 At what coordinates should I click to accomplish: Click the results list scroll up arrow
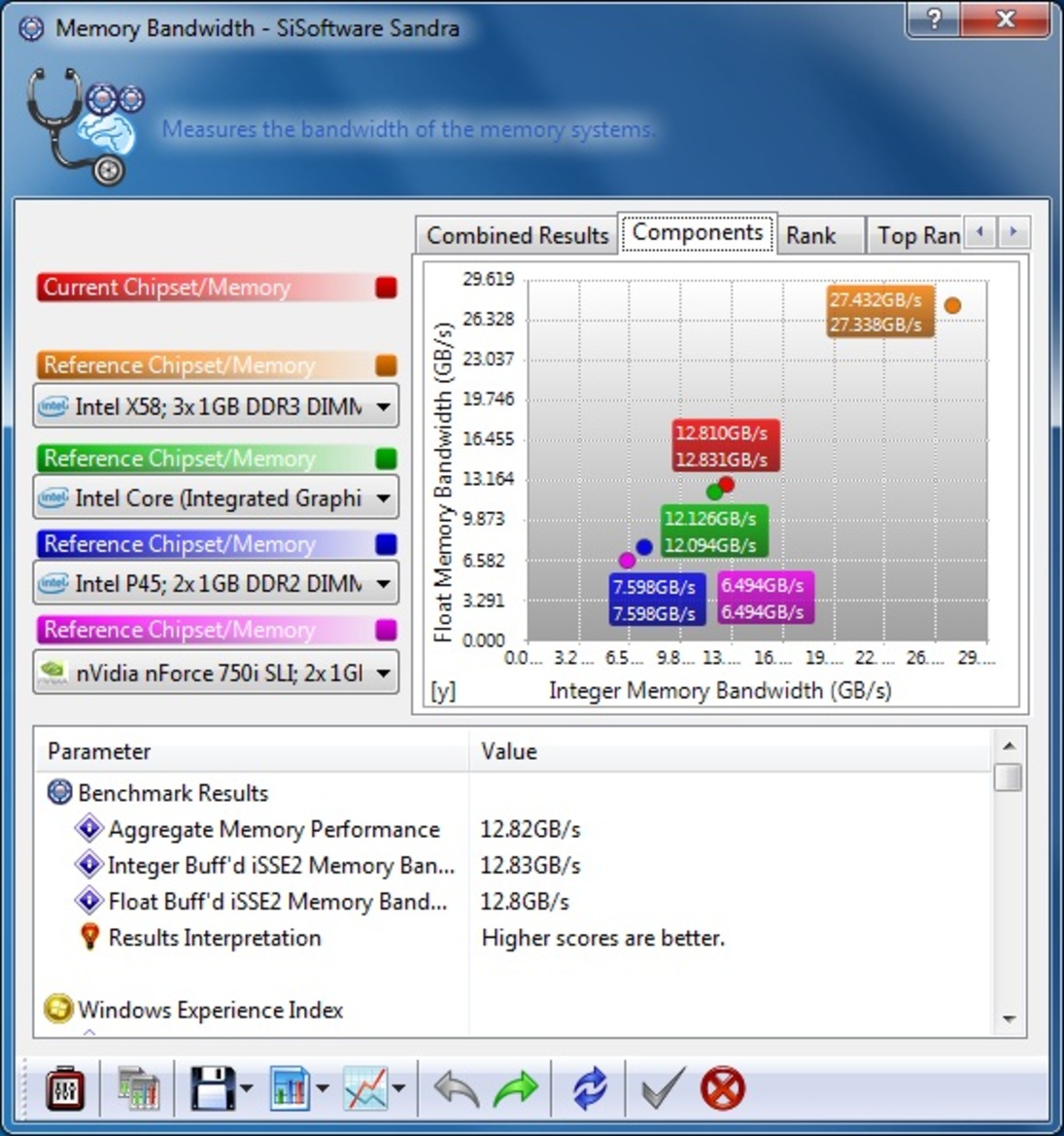tap(1009, 745)
